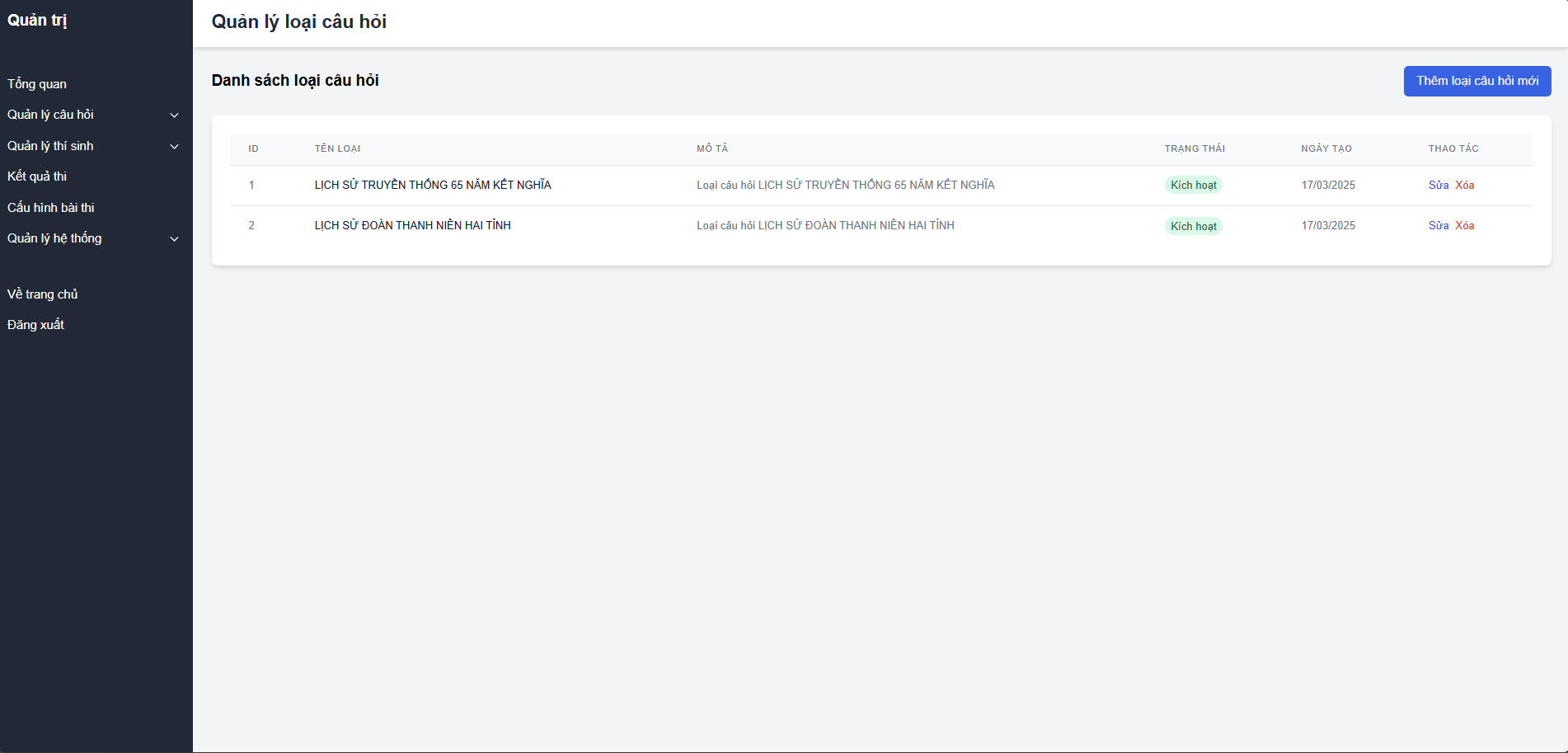Click Về trang chủ link

43,294
